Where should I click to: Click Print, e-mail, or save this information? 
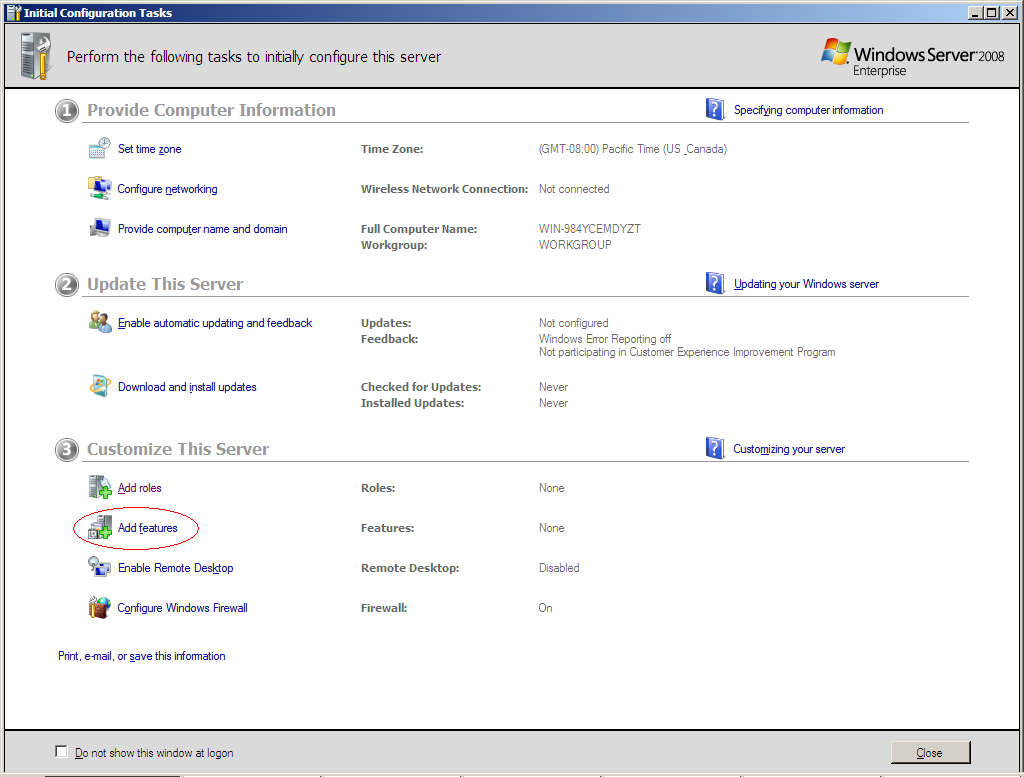pos(142,656)
